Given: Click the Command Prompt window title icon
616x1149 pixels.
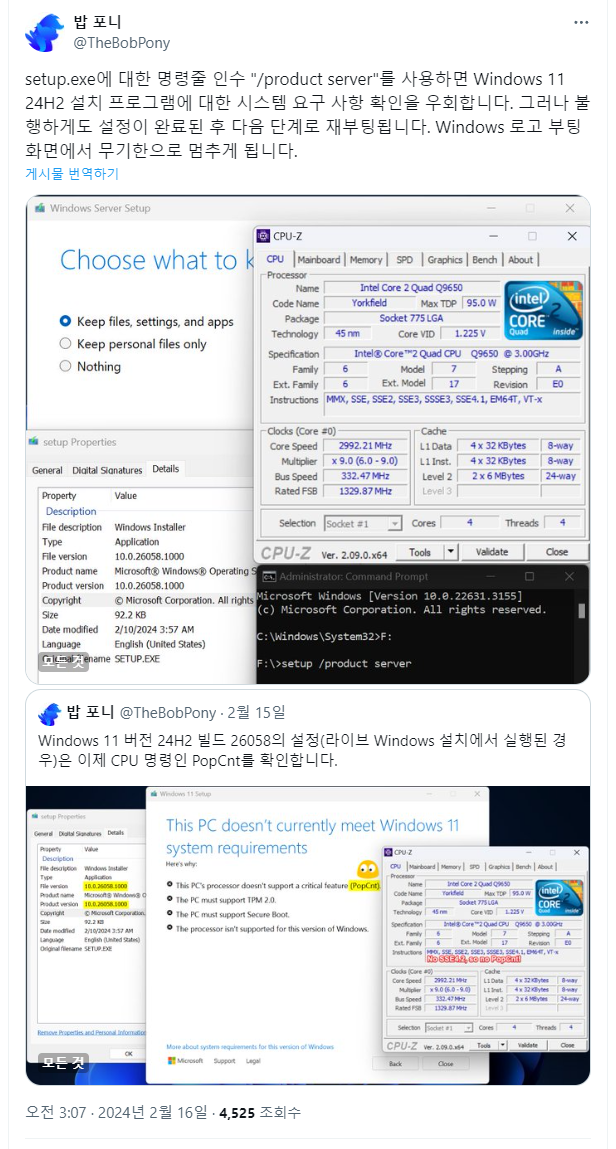Looking at the screenshot, I should (x=269, y=576).
